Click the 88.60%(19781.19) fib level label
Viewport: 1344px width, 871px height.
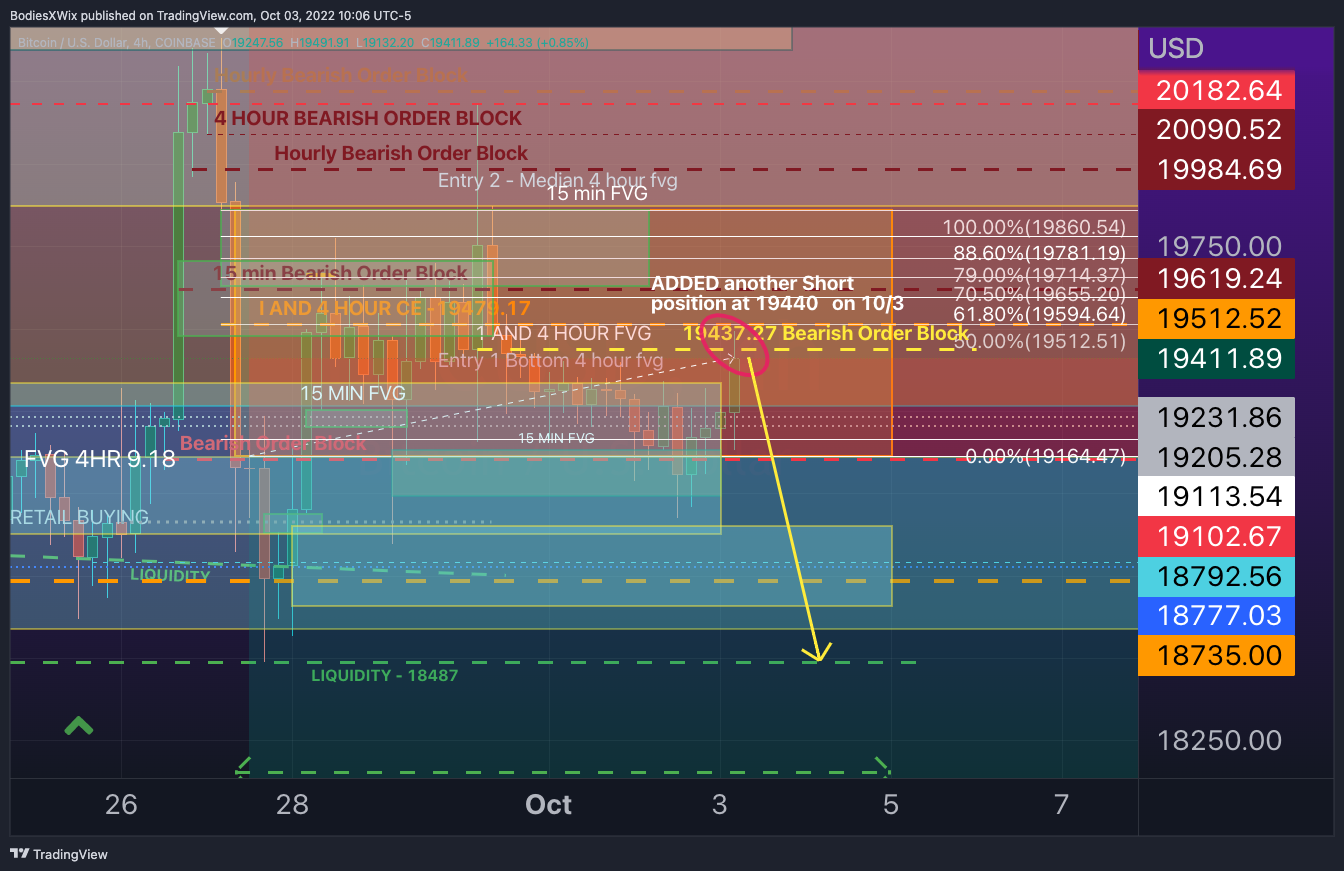click(1039, 253)
